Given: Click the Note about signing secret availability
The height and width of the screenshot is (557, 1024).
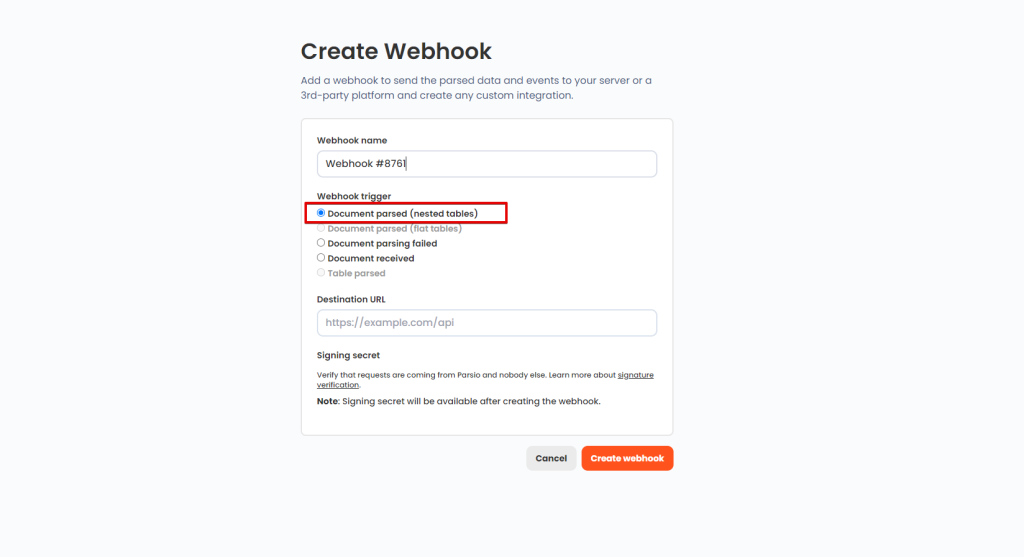Looking at the screenshot, I should [x=458, y=402].
